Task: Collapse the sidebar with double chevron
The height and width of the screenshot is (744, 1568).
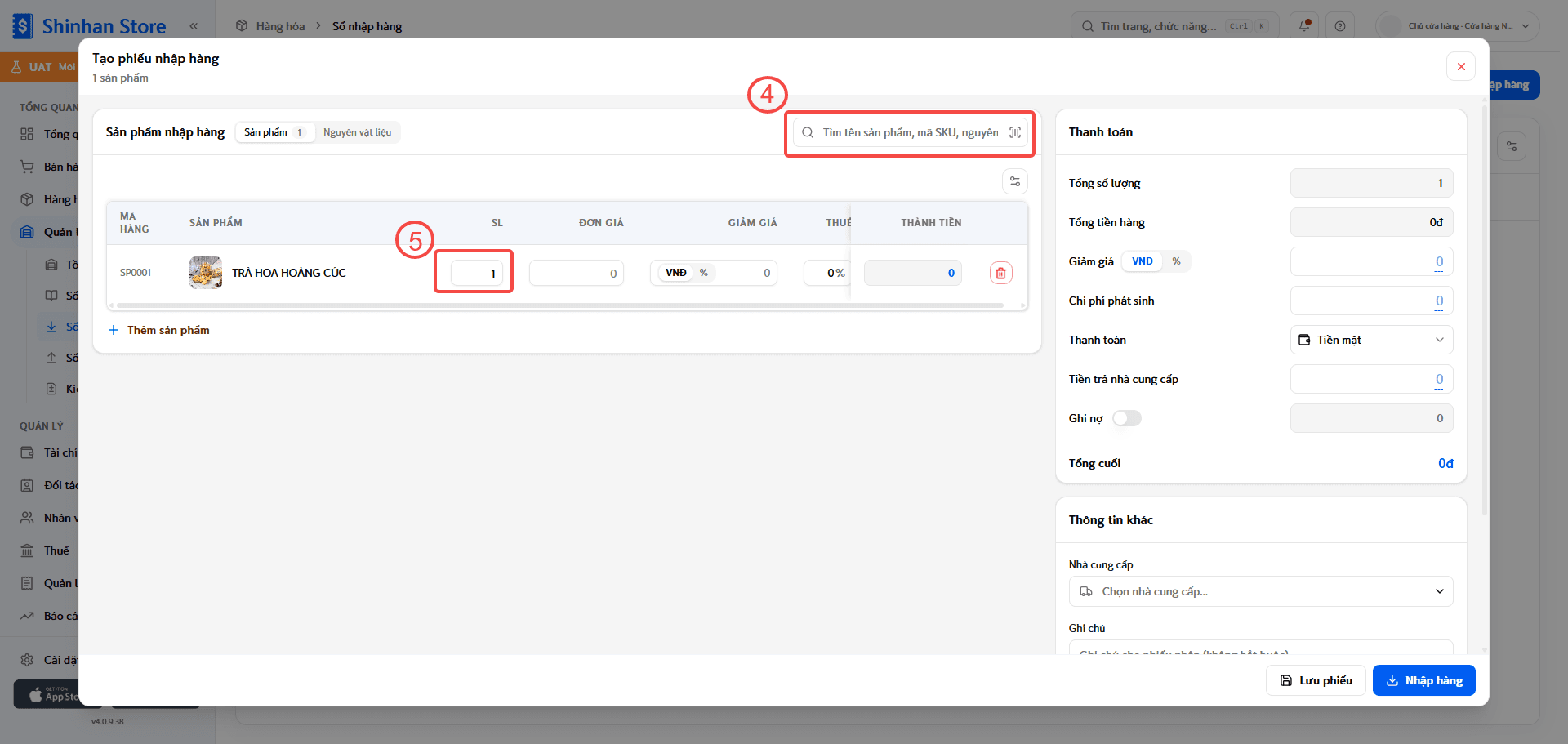Action: 194,26
